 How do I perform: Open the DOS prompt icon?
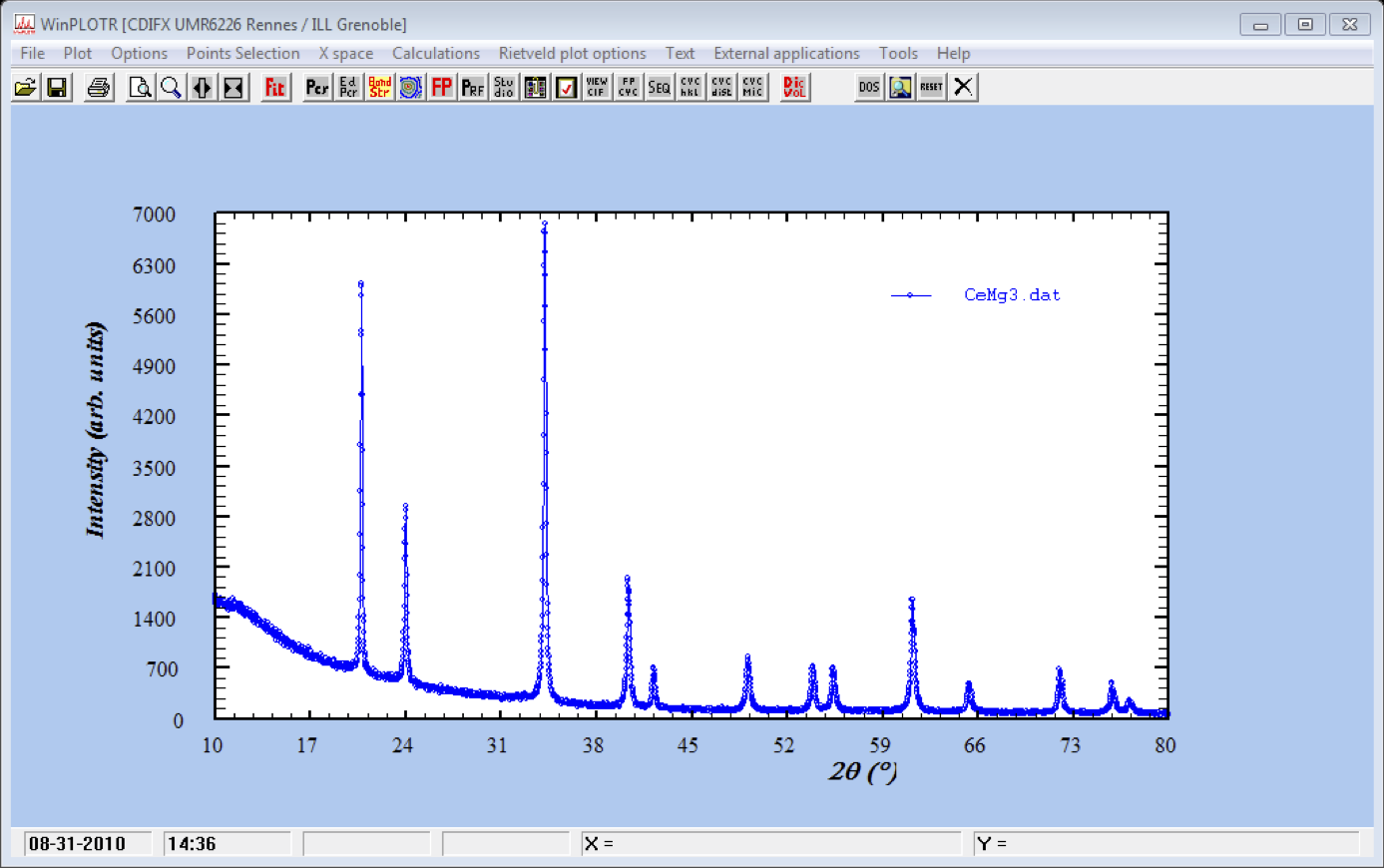click(x=869, y=88)
